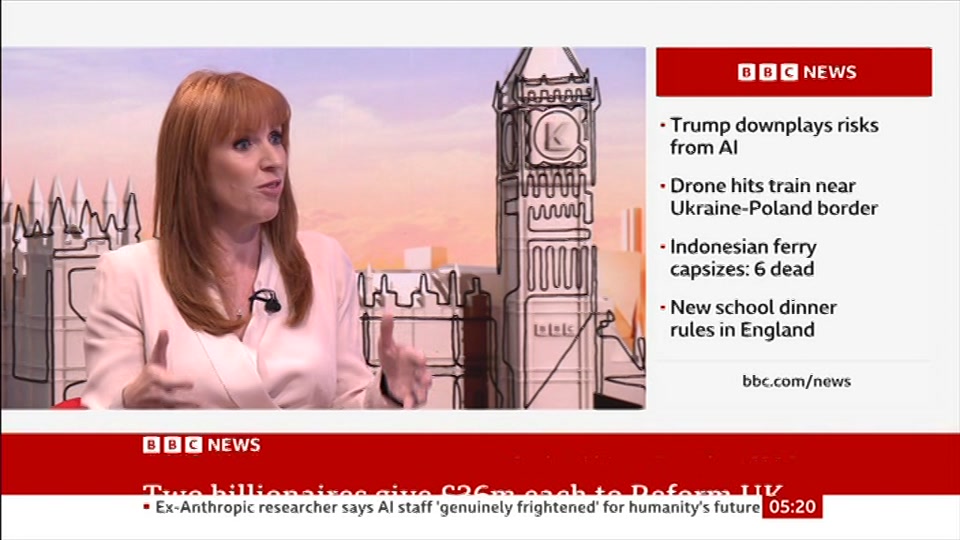Click the BBC News logo in red sidebar header

click(x=797, y=72)
